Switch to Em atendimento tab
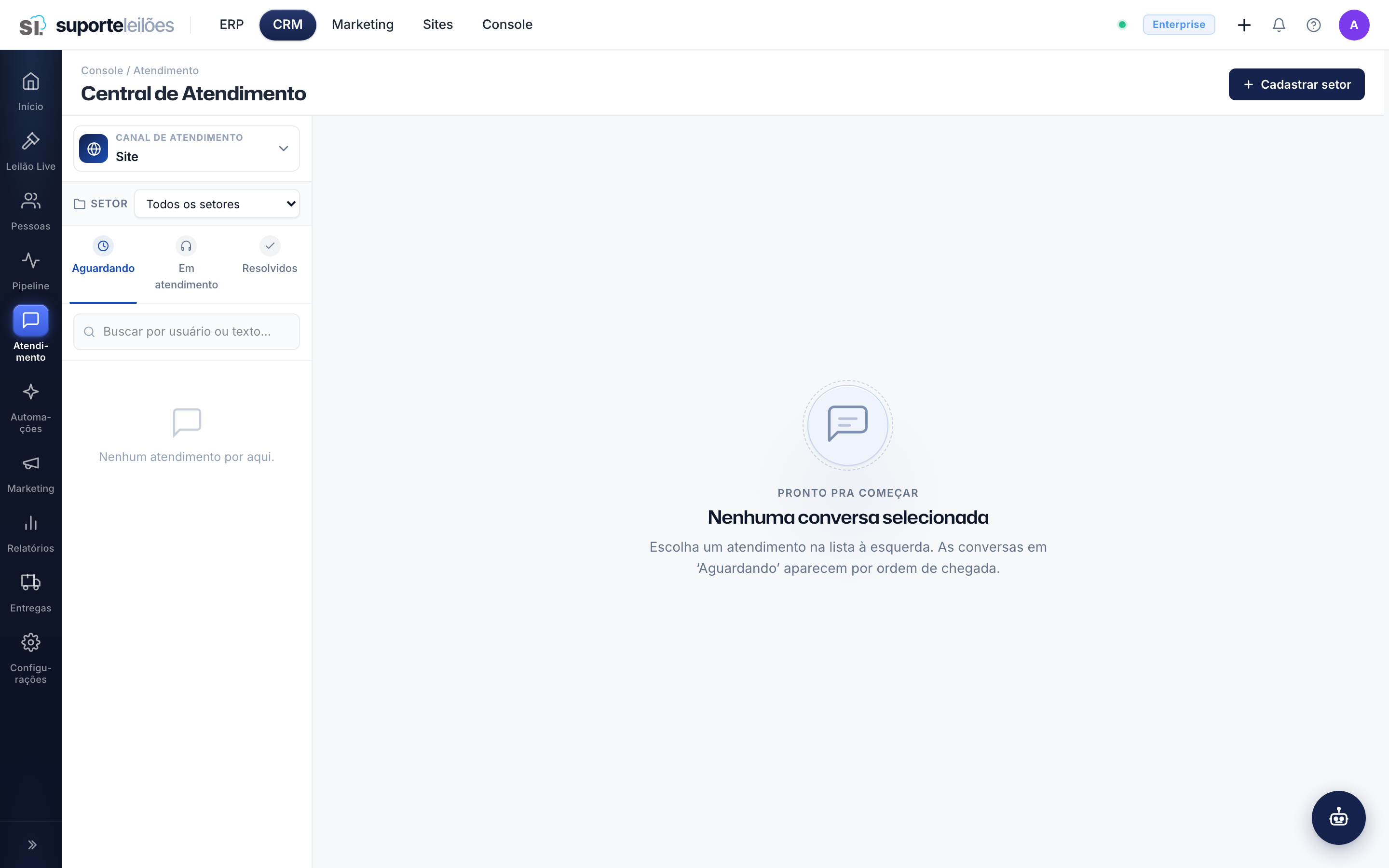Screen dimensions: 1389x868 pos(186,264)
